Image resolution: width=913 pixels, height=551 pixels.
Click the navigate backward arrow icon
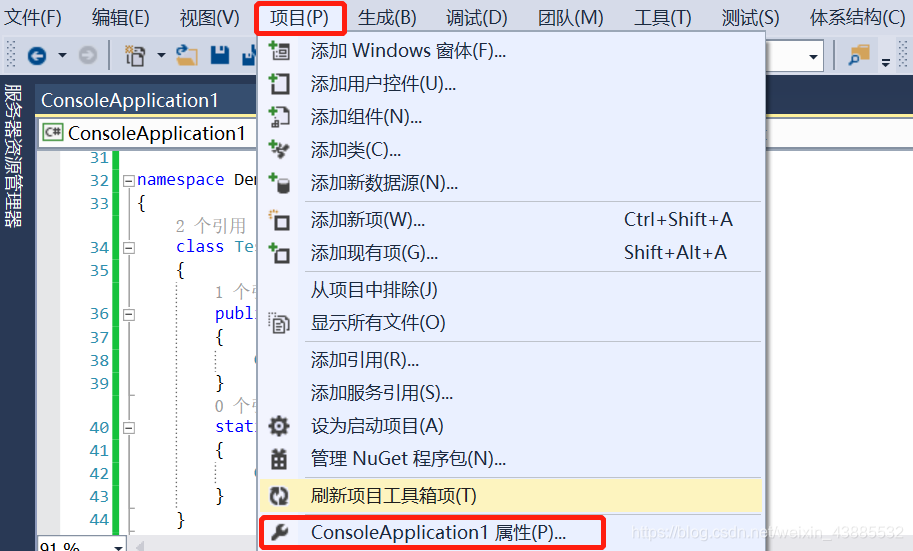click(37, 56)
